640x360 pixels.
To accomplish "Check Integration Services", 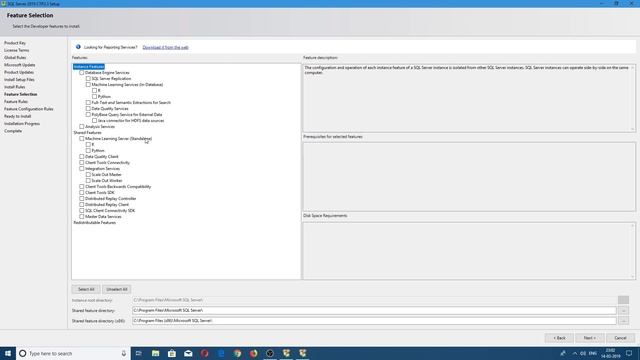I will click(x=82, y=169).
